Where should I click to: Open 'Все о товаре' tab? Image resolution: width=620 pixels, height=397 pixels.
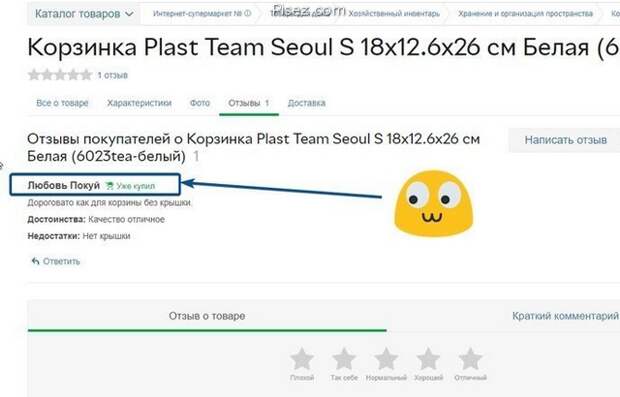pos(62,103)
